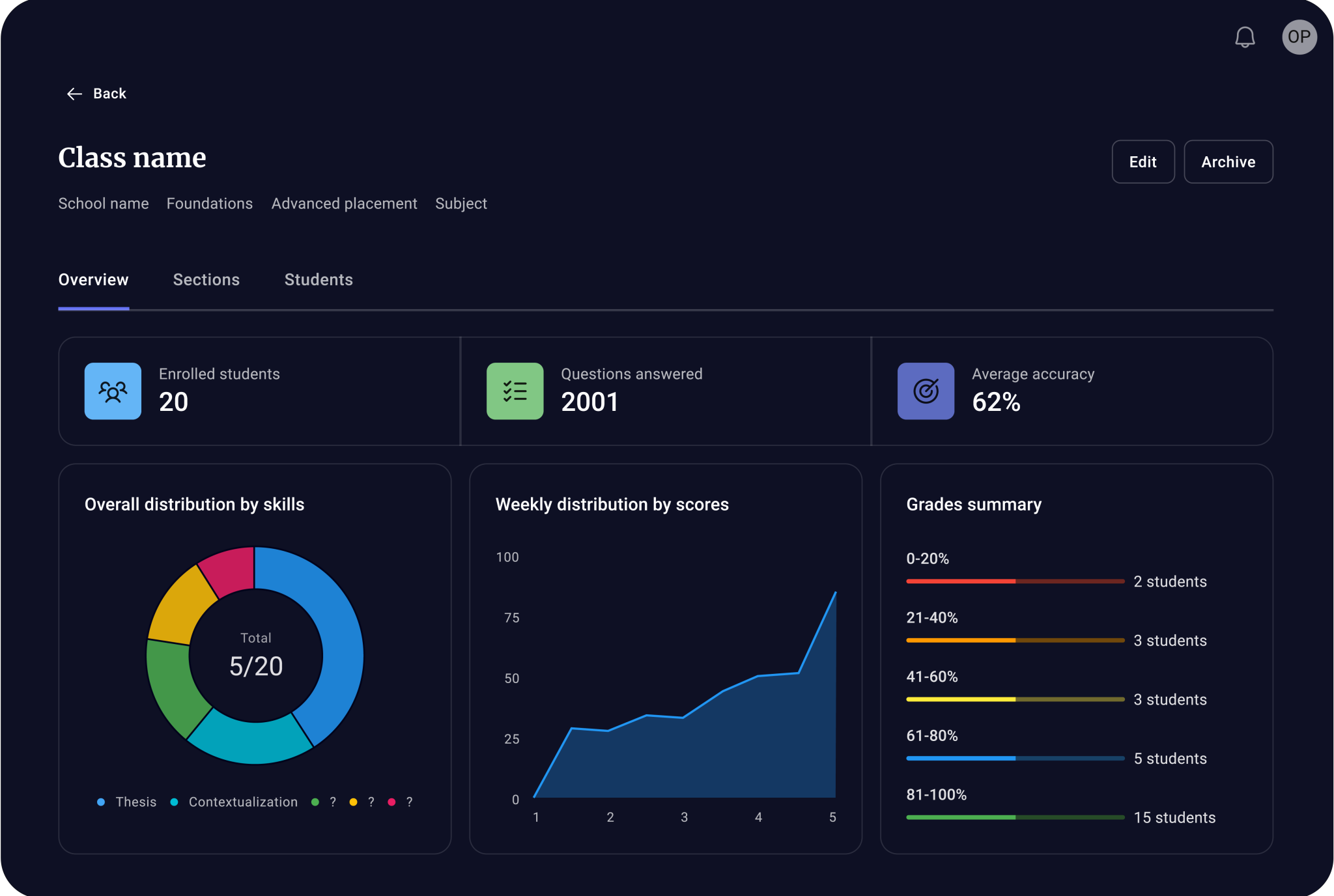Open the notifications bell icon
Image resolution: width=1334 pixels, height=896 pixels.
(1245, 37)
